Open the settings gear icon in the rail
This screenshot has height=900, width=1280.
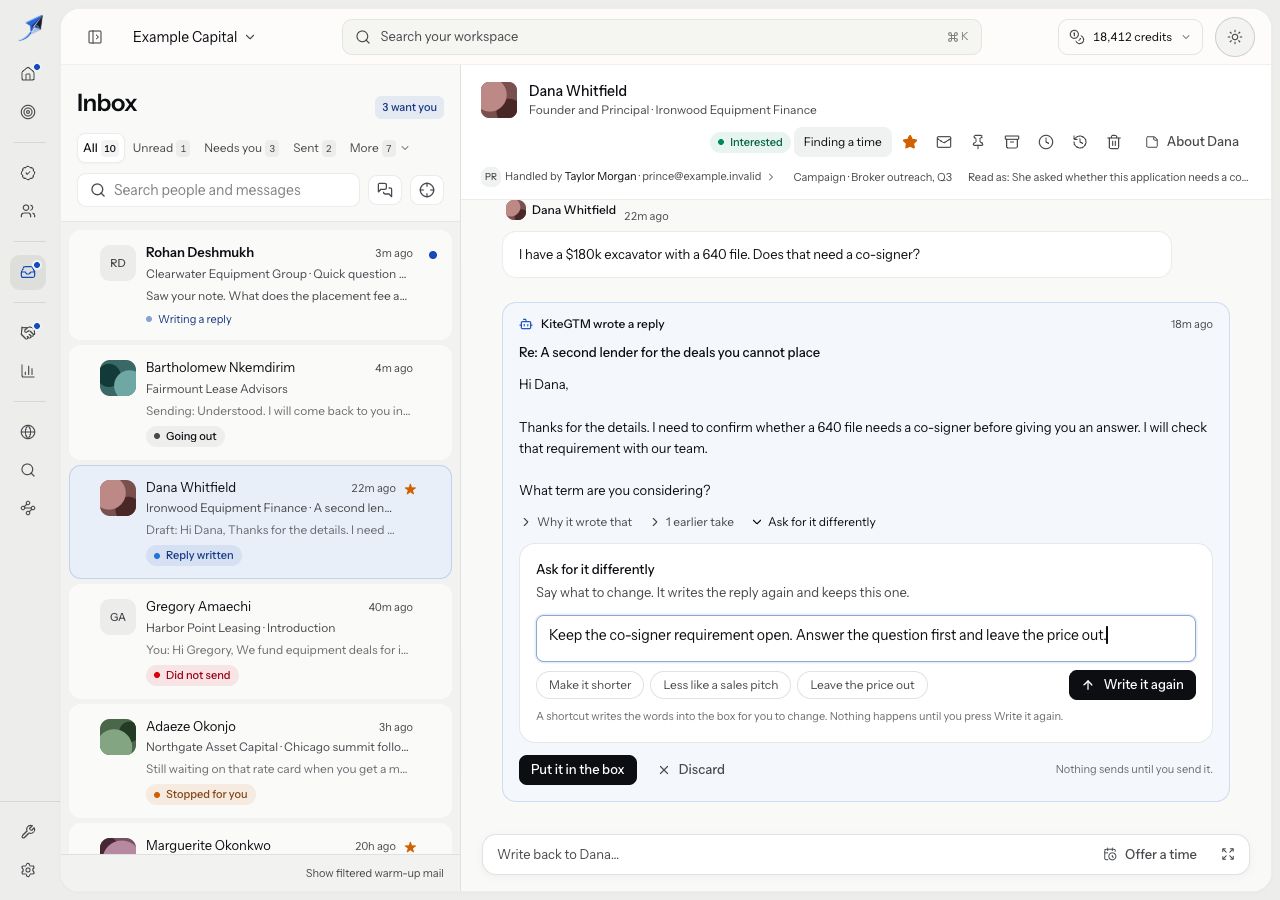pos(28,870)
